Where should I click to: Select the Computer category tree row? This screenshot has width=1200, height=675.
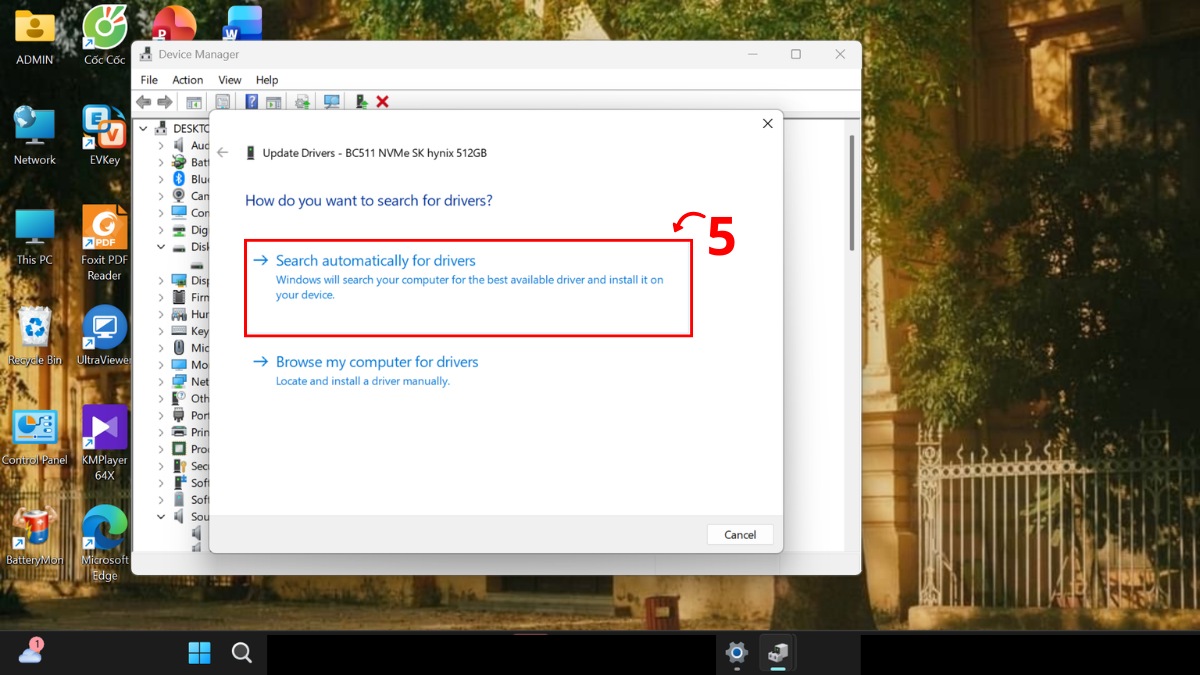190,213
